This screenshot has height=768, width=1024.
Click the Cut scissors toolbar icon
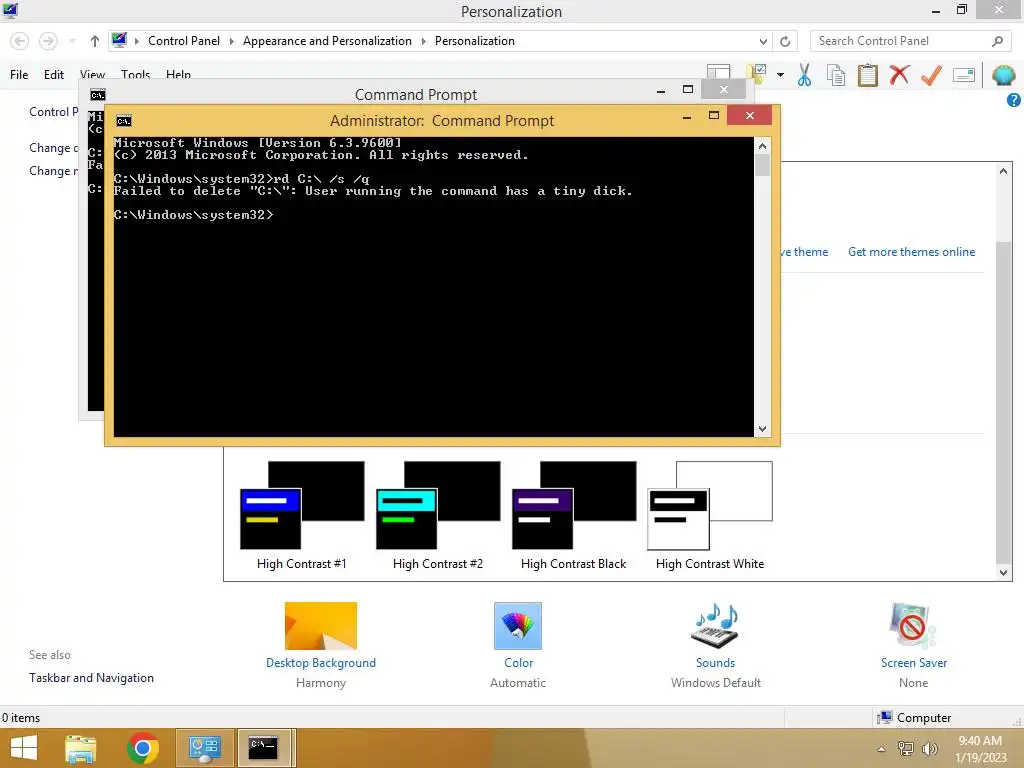pyautogui.click(x=804, y=75)
